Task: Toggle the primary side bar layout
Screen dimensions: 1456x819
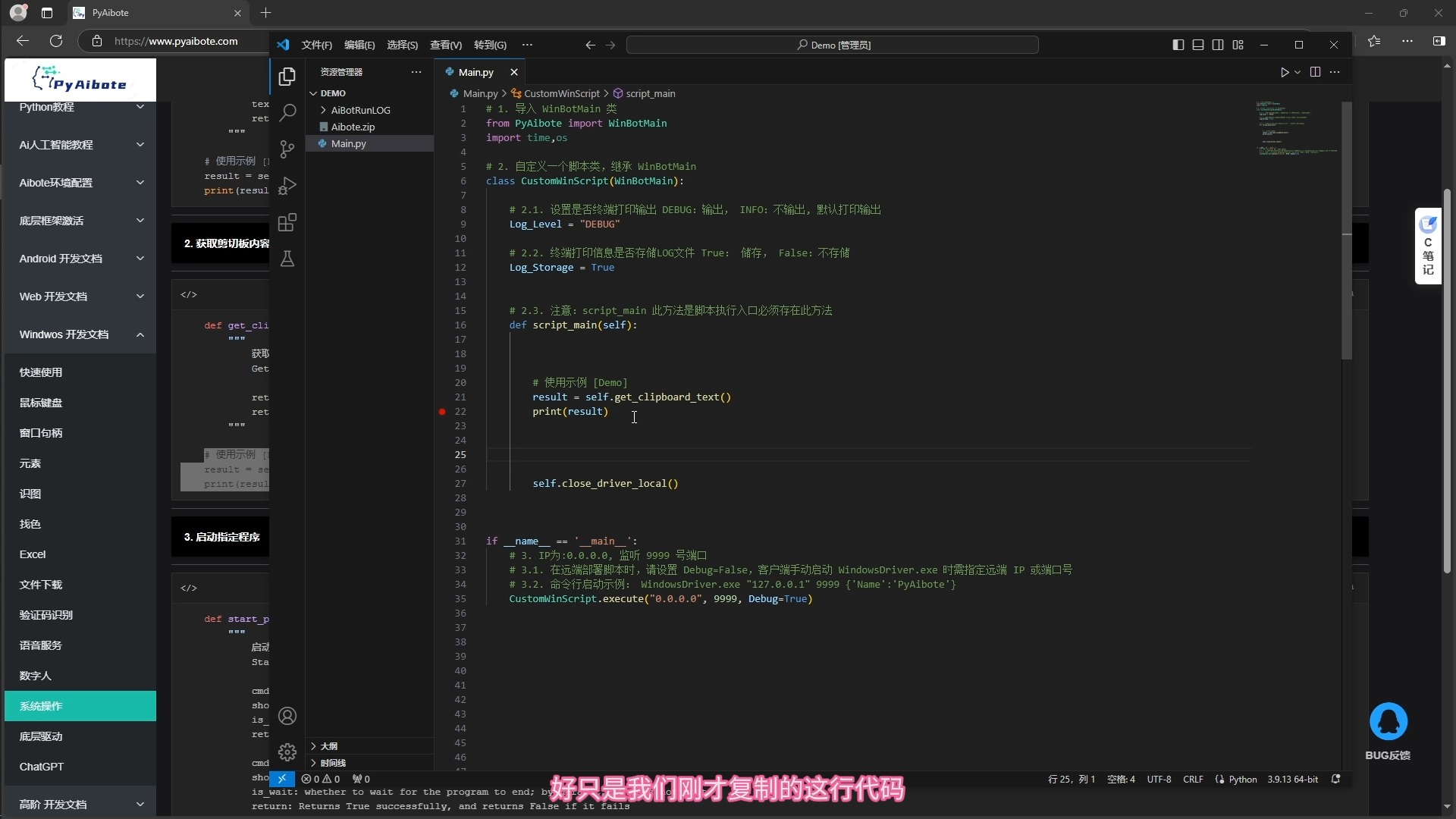Action: coord(1178,45)
